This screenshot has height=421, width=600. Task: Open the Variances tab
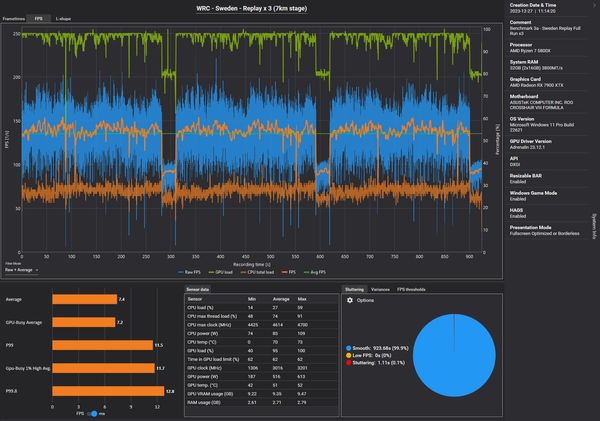(x=380, y=288)
